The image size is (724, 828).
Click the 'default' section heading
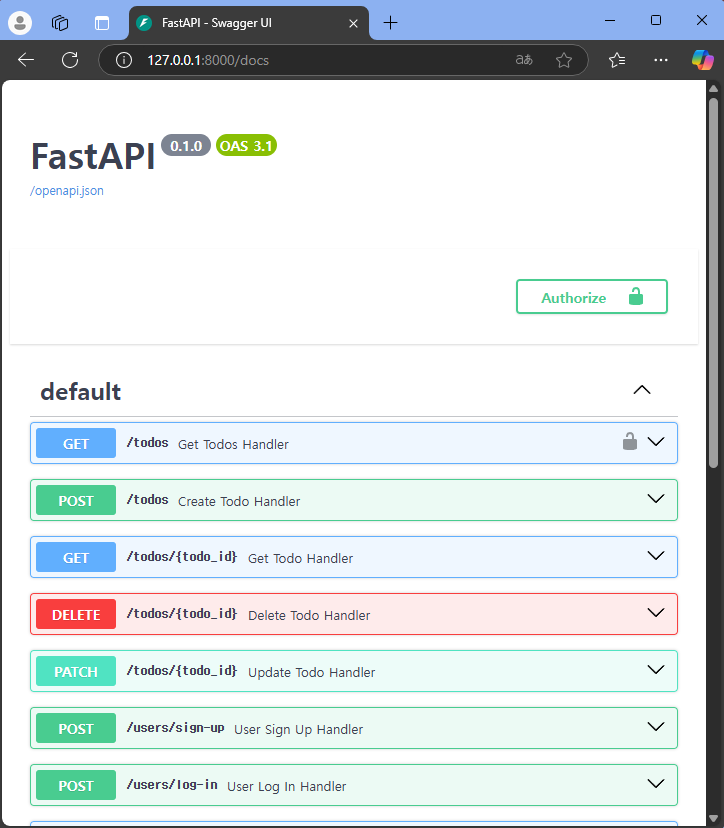tap(81, 392)
